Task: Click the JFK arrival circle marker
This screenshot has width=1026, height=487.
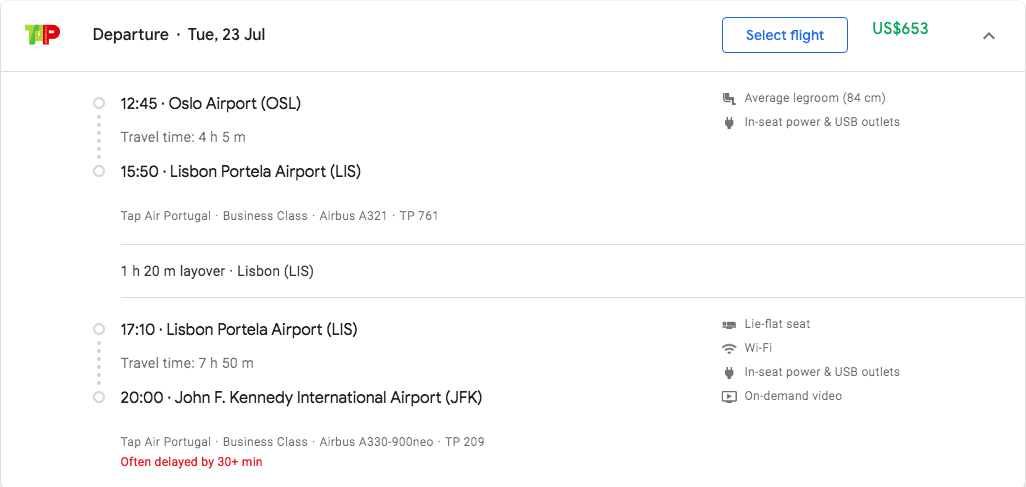Action: (99, 397)
